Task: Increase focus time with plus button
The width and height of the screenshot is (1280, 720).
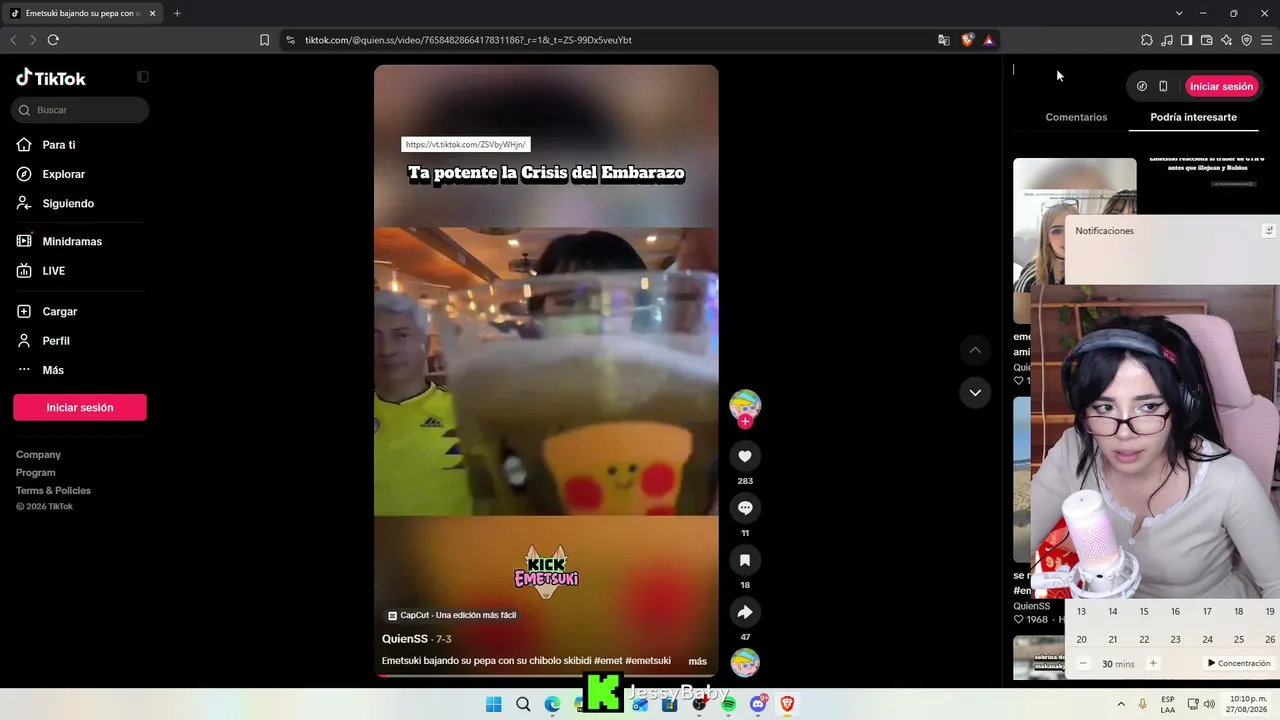Action: pos(1153,663)
